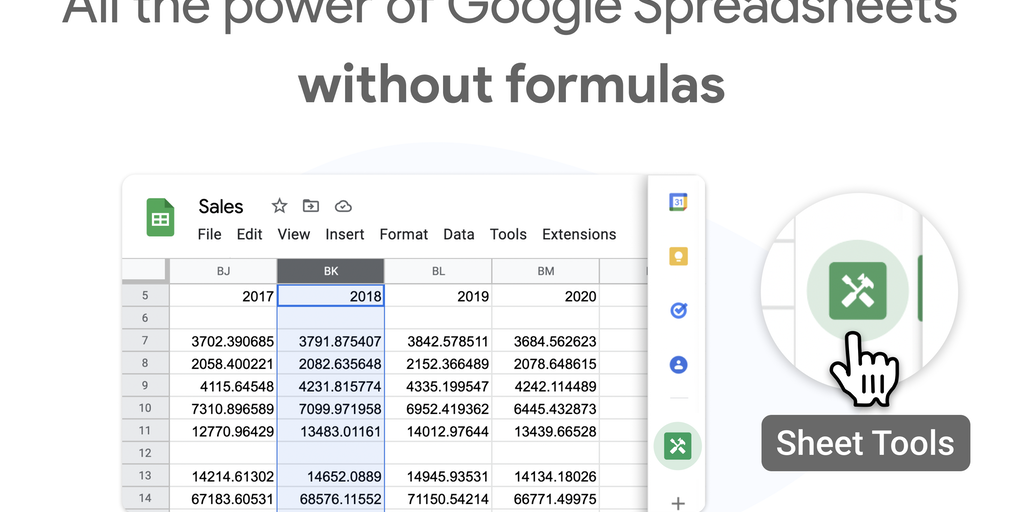Click the large magnified Sheet Tools icon
Image resolution: width=1024 pixels, height=512 pixels.
click(857, 292)
